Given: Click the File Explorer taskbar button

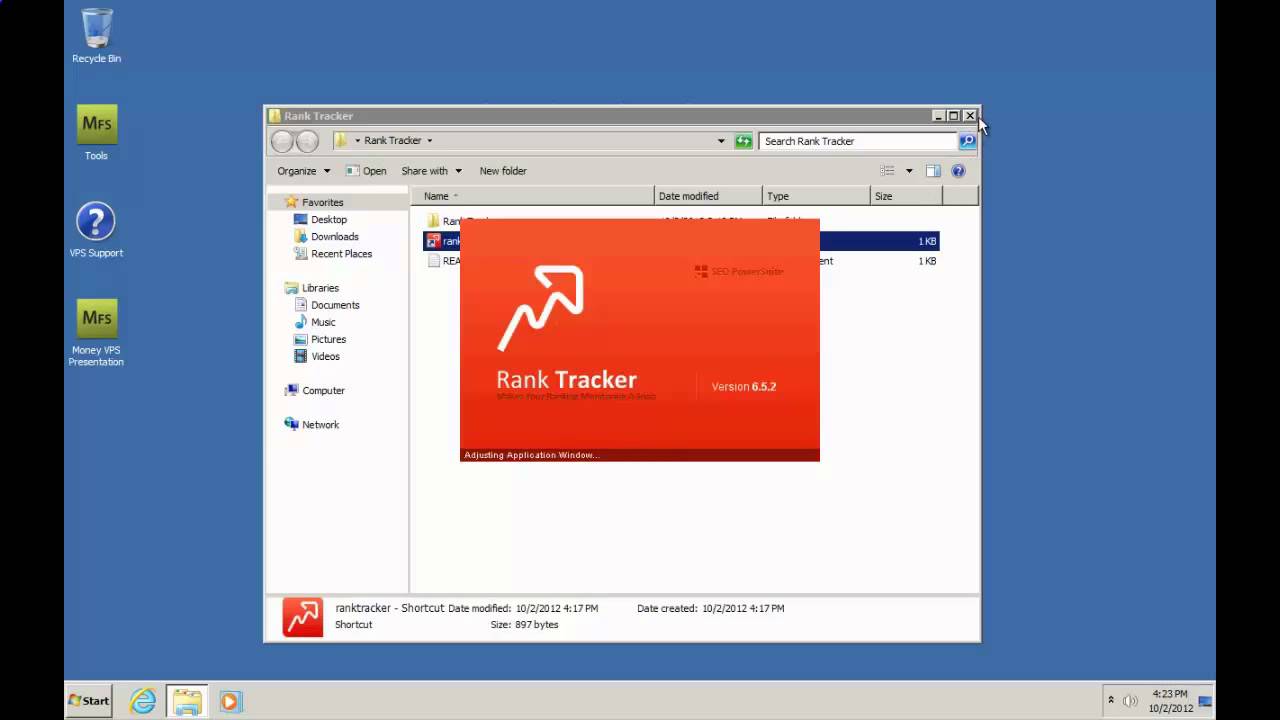Looking at the screenshot, I should coord(187,701).
